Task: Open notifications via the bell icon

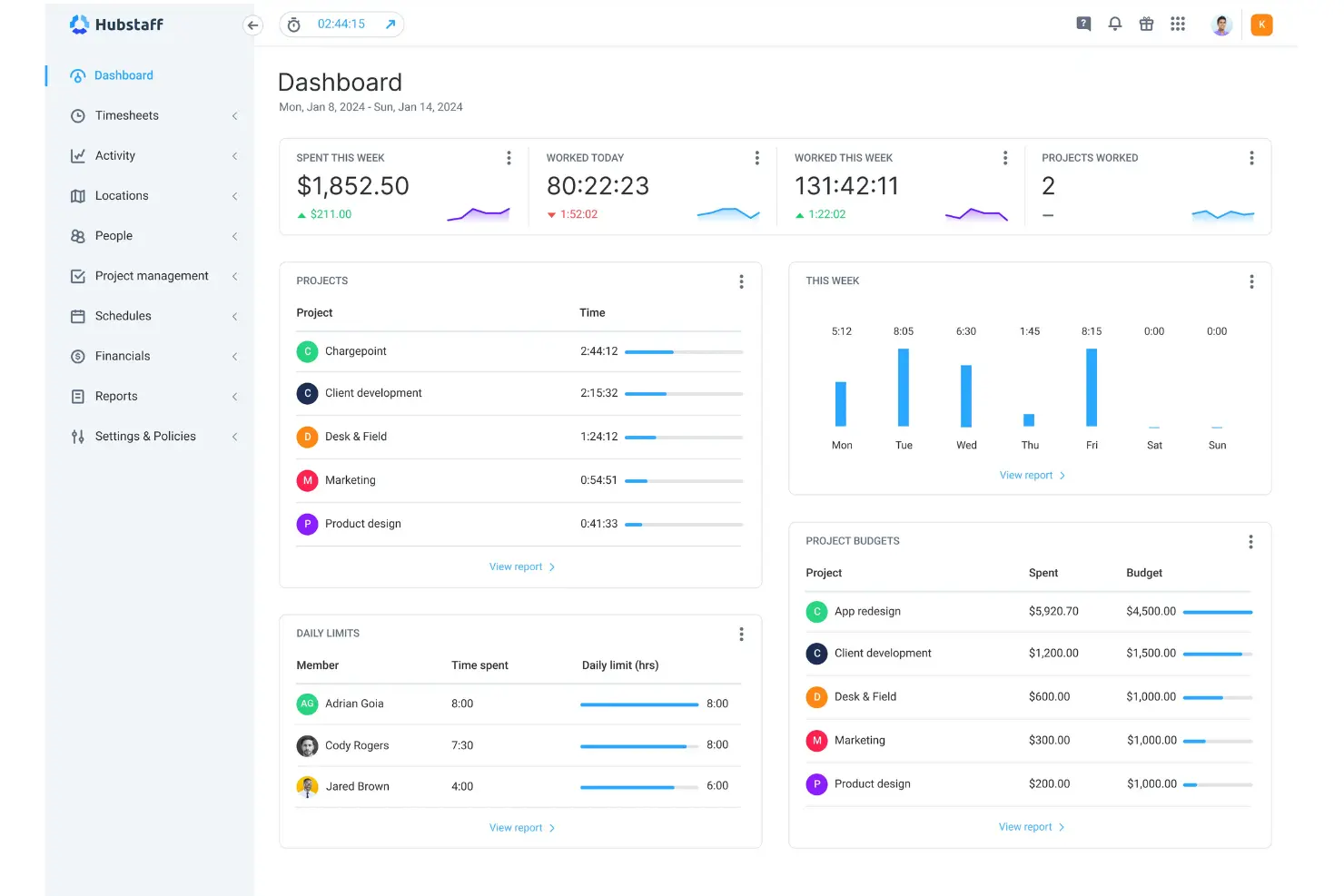Action: pyautogui.click(x=1114, y=24)
